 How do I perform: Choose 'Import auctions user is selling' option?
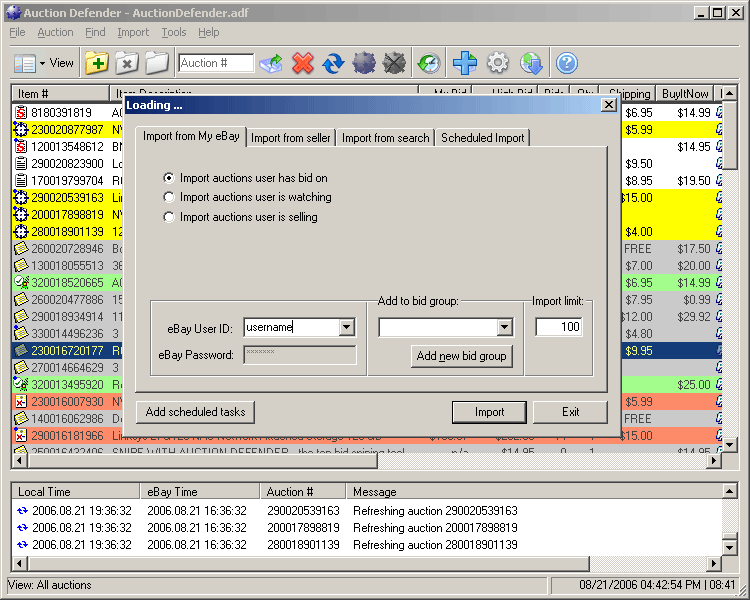tap(169, 216)
